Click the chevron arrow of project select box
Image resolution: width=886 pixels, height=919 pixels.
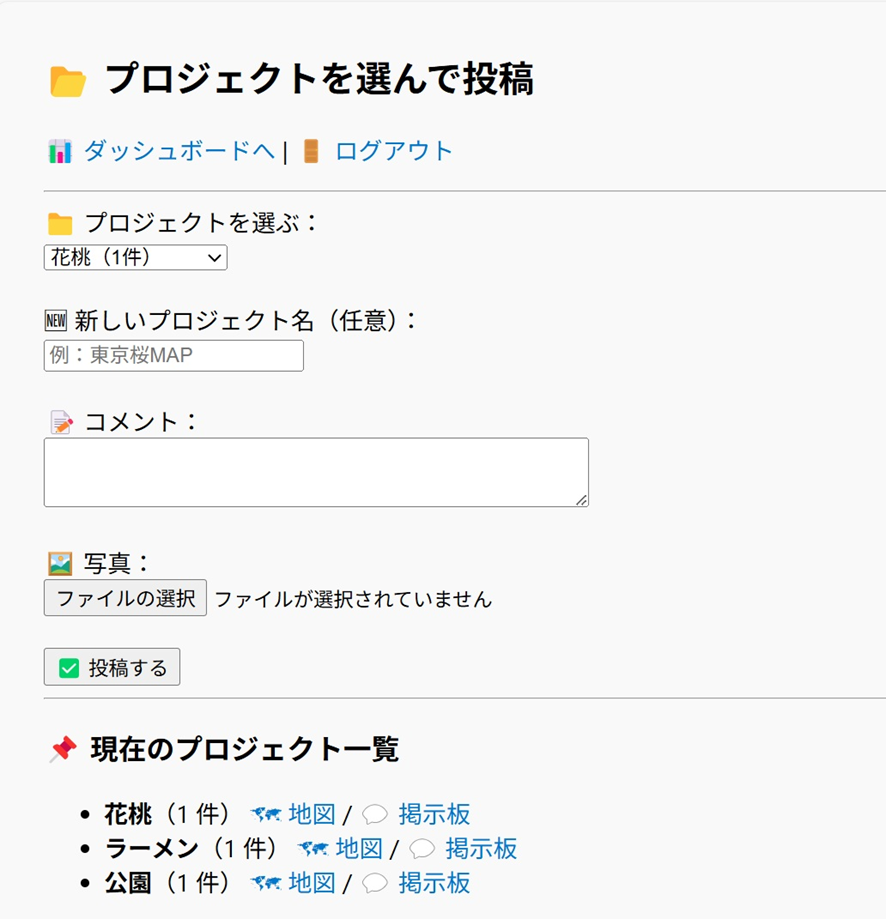coord(214,258)
